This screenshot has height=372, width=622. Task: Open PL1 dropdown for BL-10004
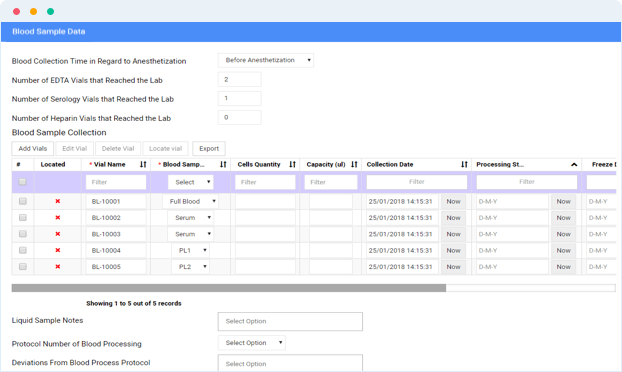[x=191, y=251]
